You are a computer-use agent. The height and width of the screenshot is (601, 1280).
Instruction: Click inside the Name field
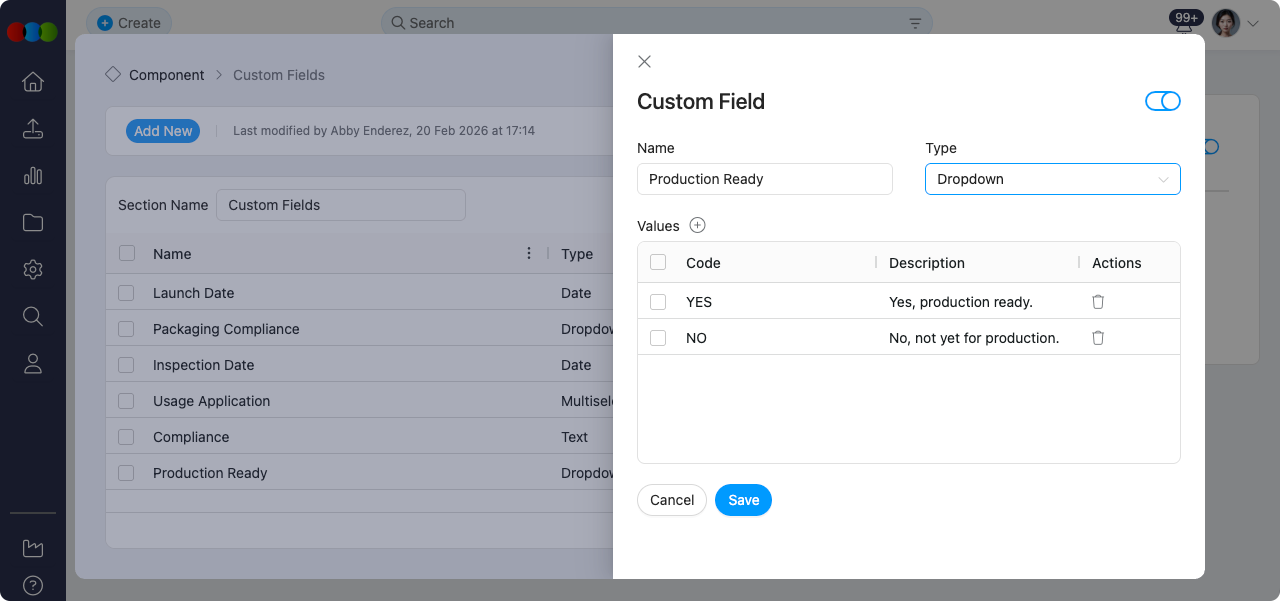764,179
